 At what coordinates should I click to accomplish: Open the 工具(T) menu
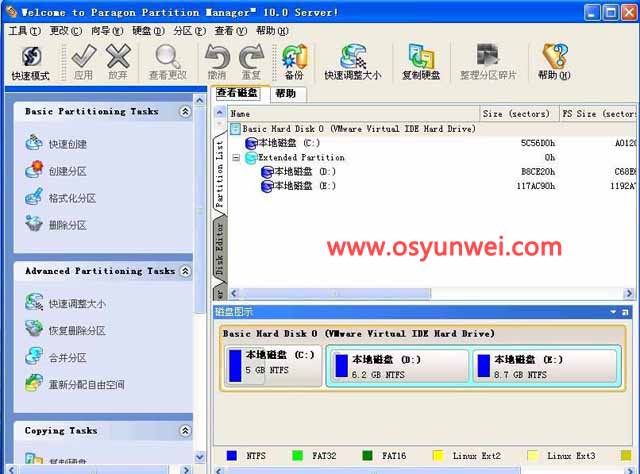pyautogui.click(x=24, y=31)
